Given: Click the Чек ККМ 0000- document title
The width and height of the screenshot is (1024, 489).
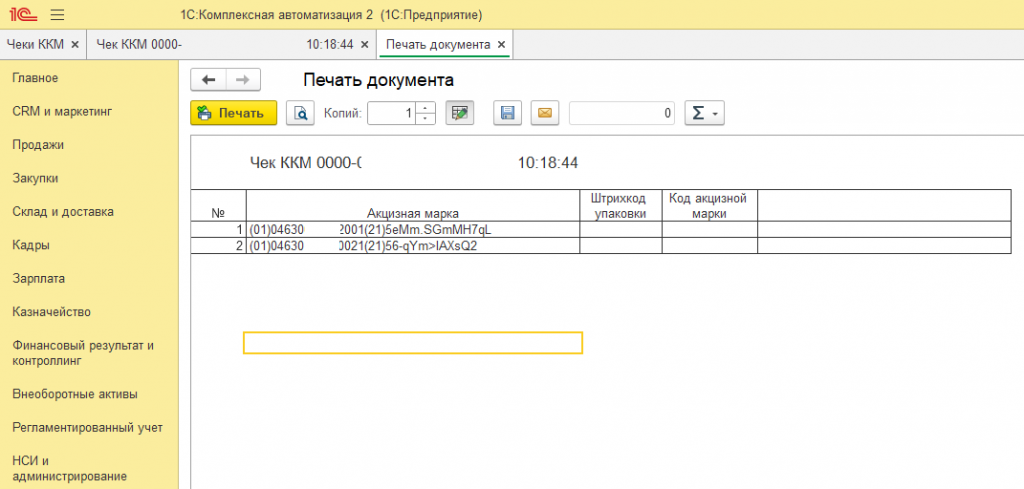Looking at the screenshot, I should tap(306, 163).
